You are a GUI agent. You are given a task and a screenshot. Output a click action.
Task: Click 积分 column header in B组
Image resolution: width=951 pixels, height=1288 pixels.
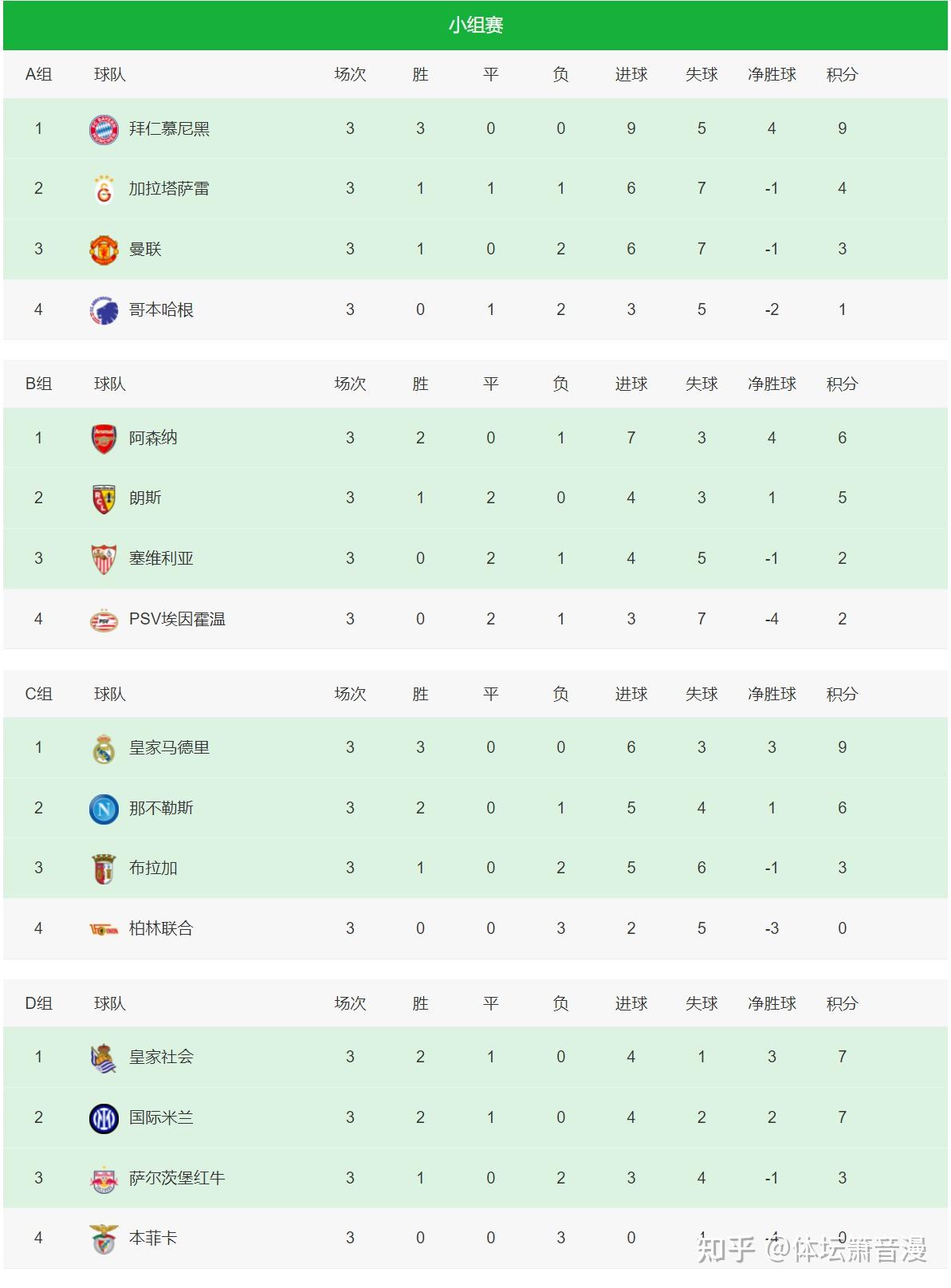[842, 384]
